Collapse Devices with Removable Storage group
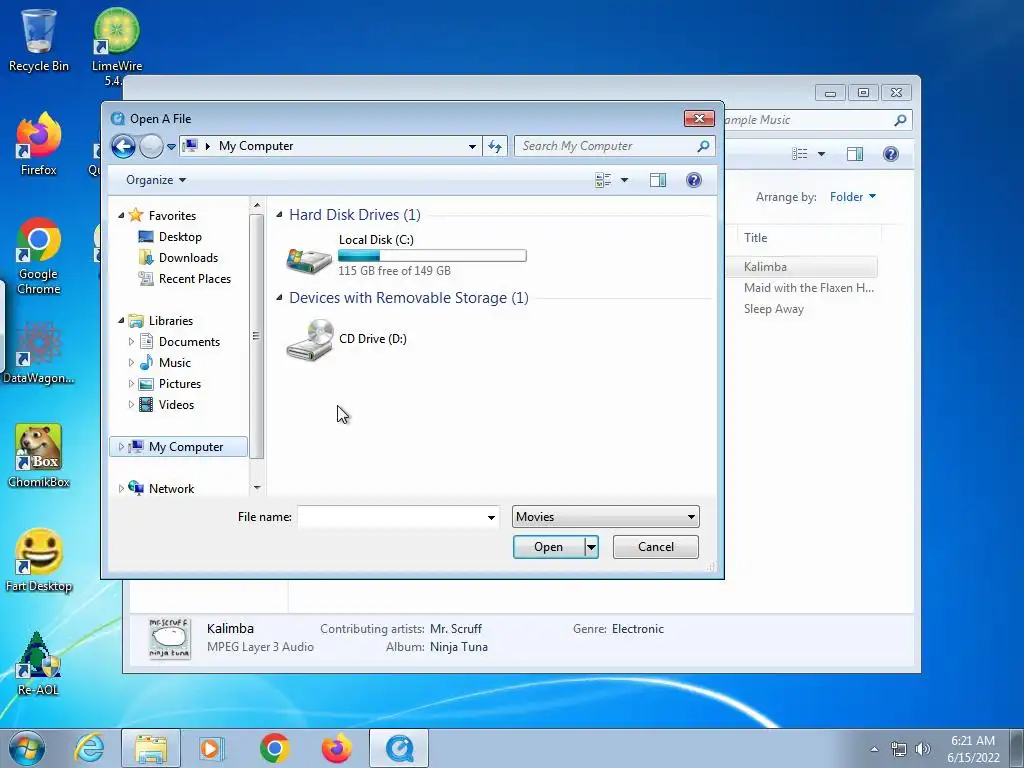 tap(280, 298)
